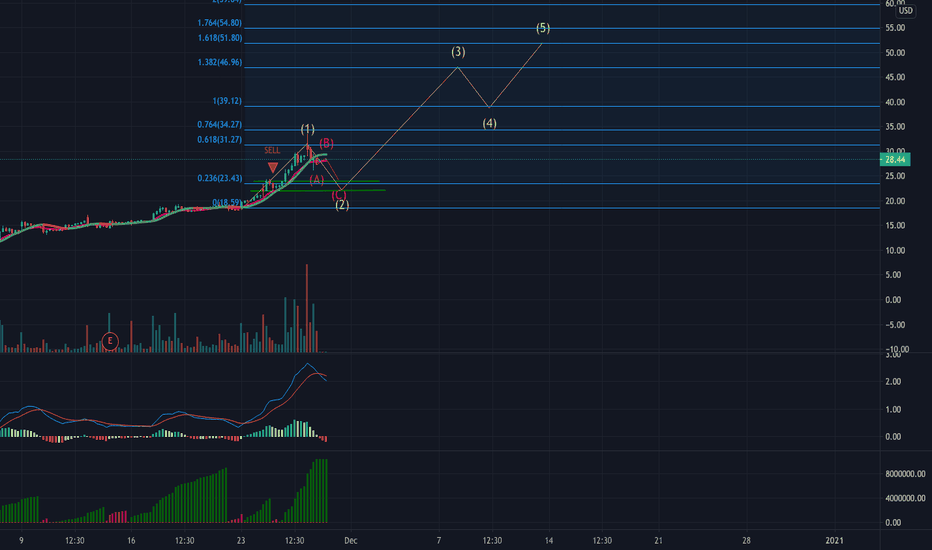Click the 14 date on the time axis

coord(548,540)
